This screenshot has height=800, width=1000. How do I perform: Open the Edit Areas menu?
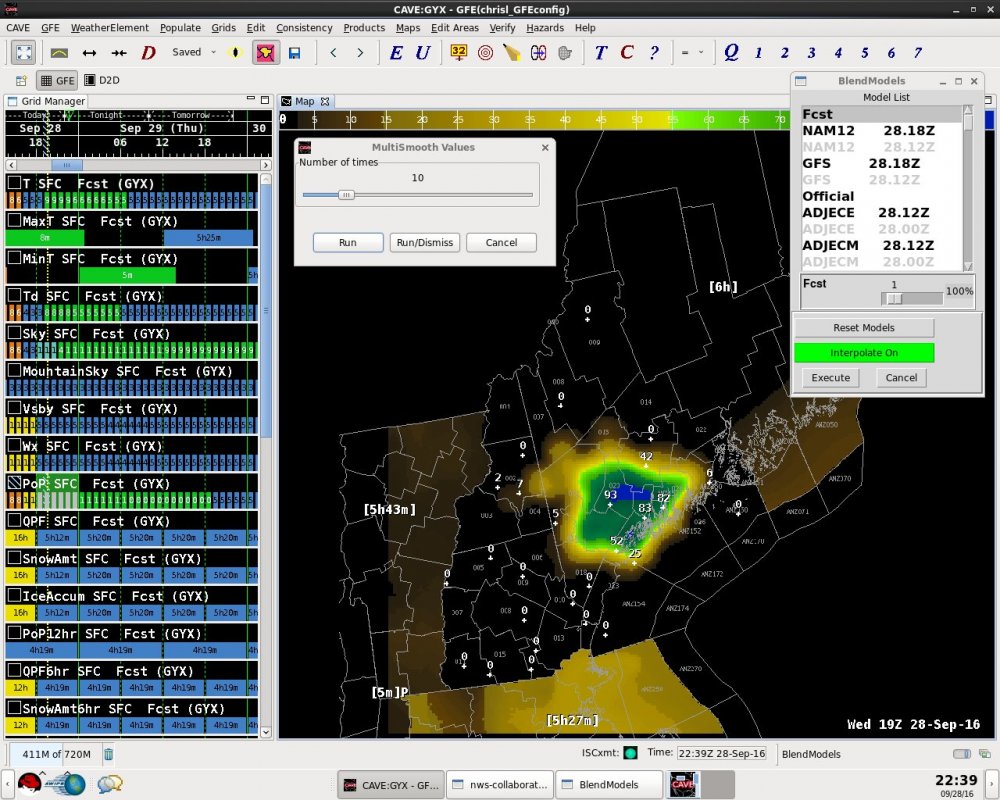coord(454,27)
